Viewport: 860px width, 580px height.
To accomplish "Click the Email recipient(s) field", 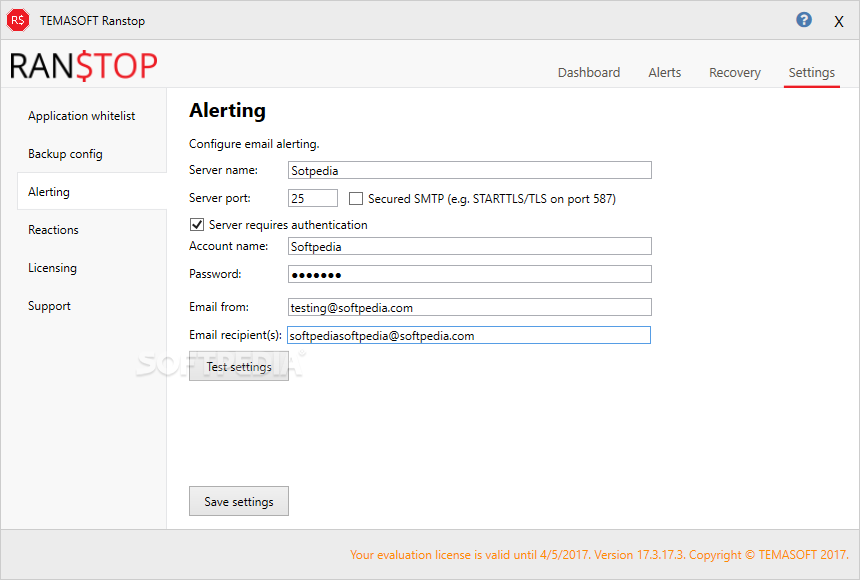I will (469, 335).
